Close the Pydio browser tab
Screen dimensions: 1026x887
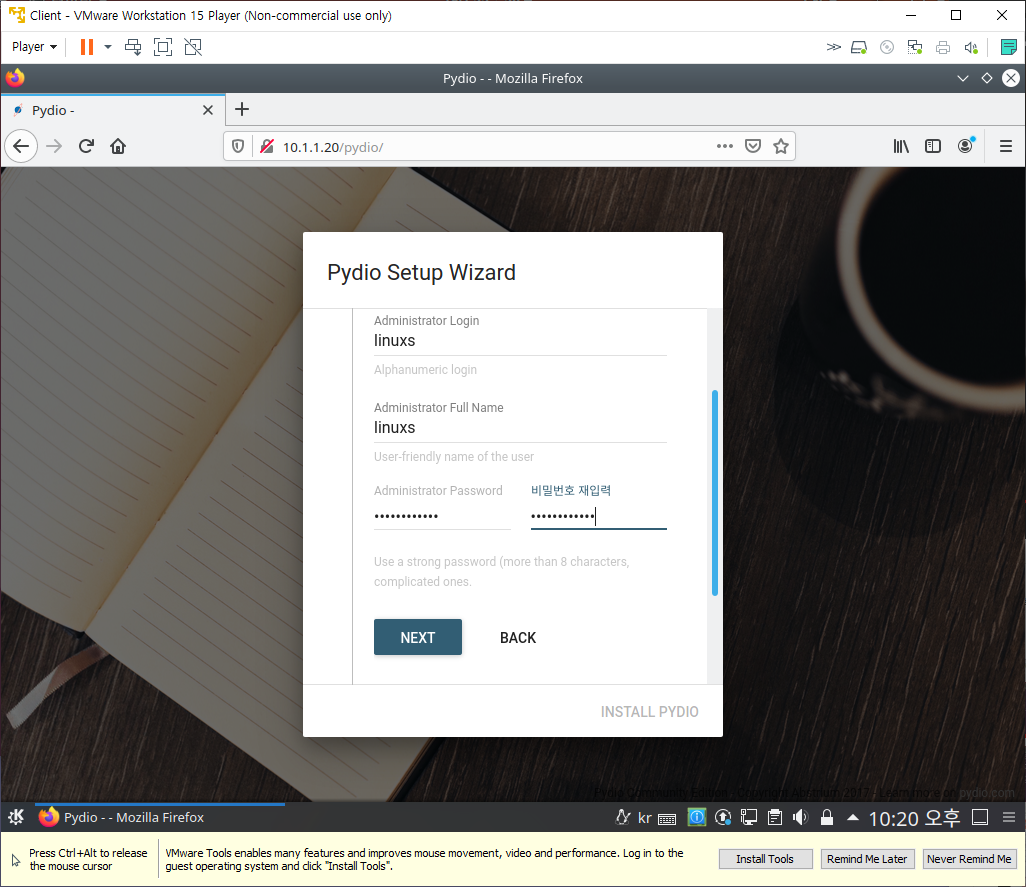coord(208,110)
